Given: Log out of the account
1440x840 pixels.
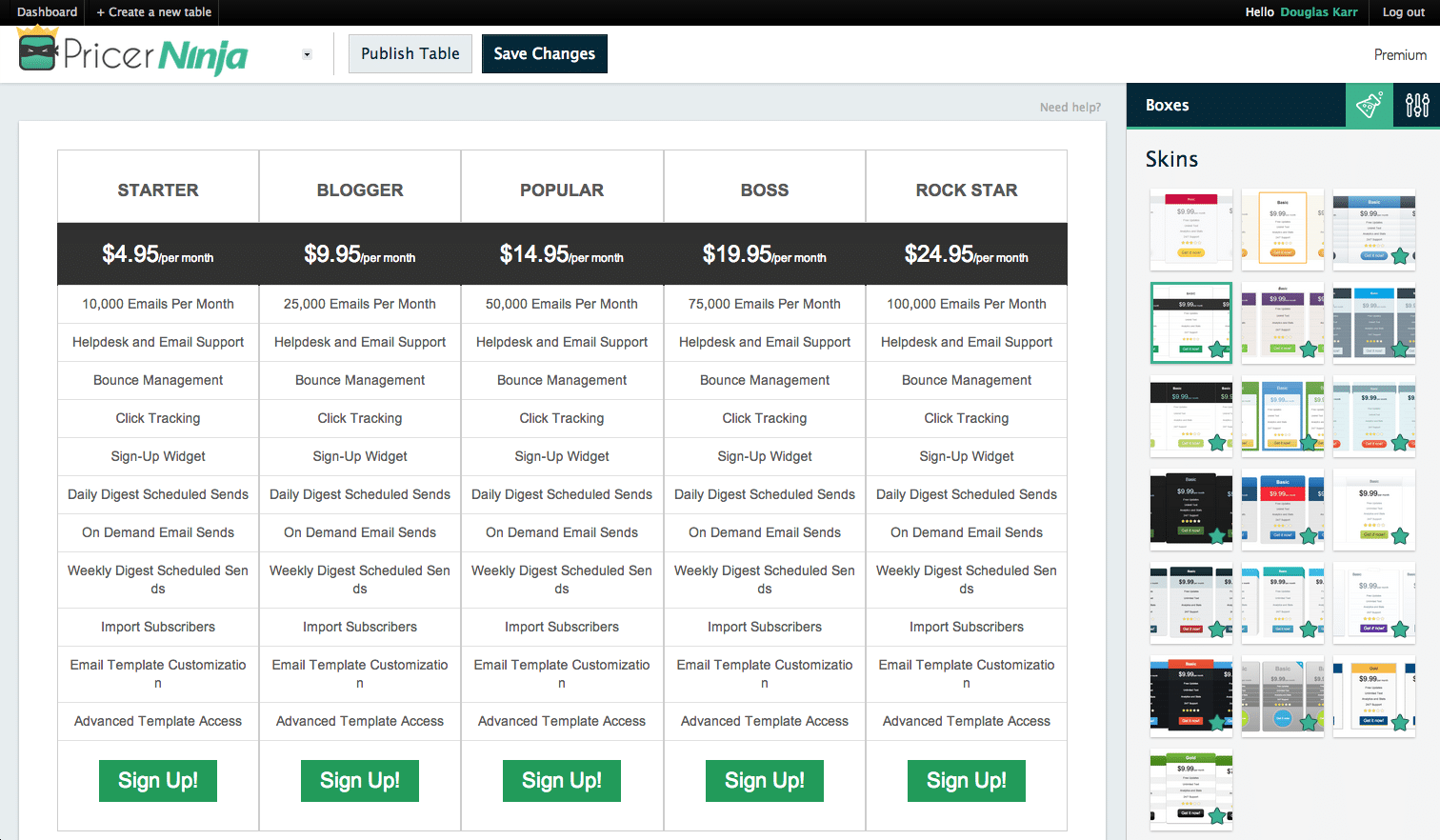Looking at the screenshot, I should (1403, 12).
